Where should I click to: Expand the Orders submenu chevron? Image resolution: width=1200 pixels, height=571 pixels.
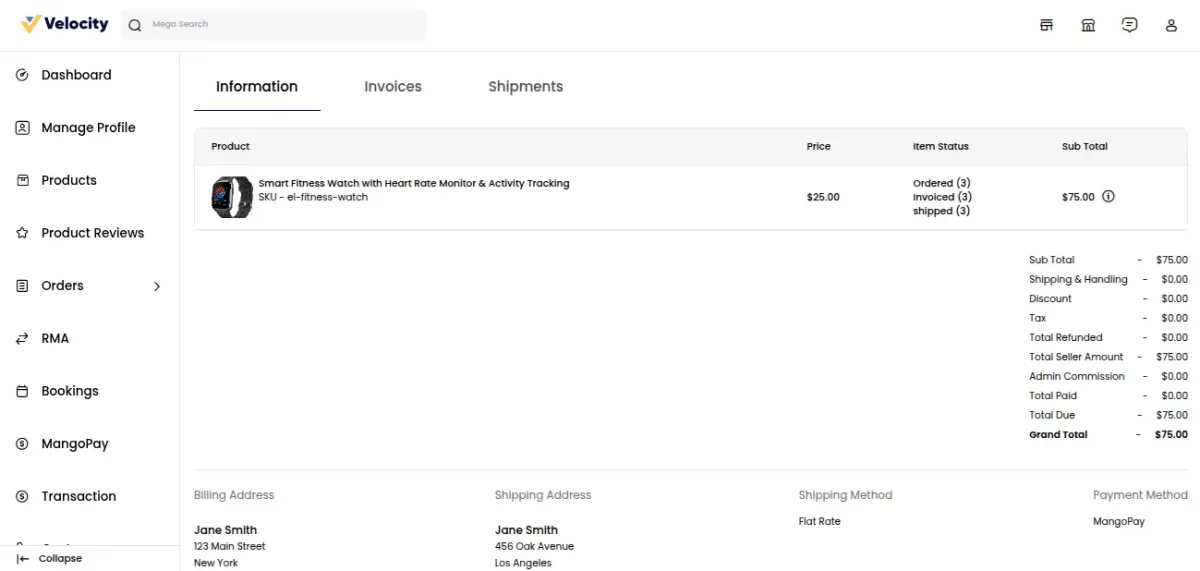(x=156, y=286)
